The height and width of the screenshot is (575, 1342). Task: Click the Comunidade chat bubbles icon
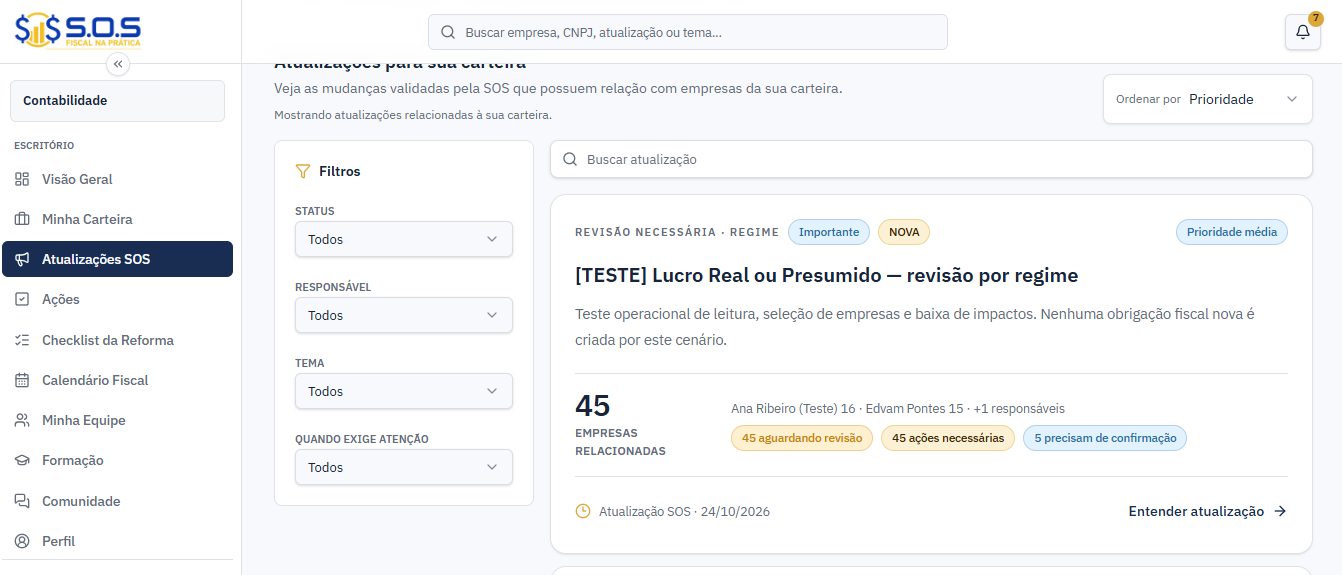coord(22,501)
